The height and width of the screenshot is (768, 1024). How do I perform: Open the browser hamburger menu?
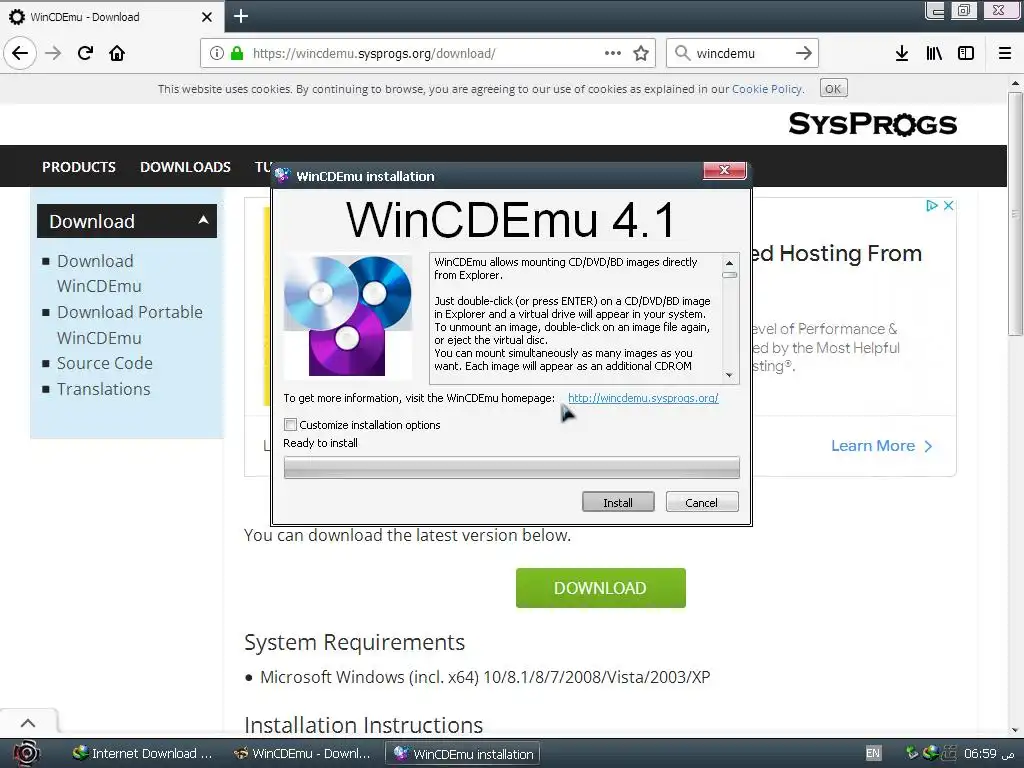tap(1005, 53)
